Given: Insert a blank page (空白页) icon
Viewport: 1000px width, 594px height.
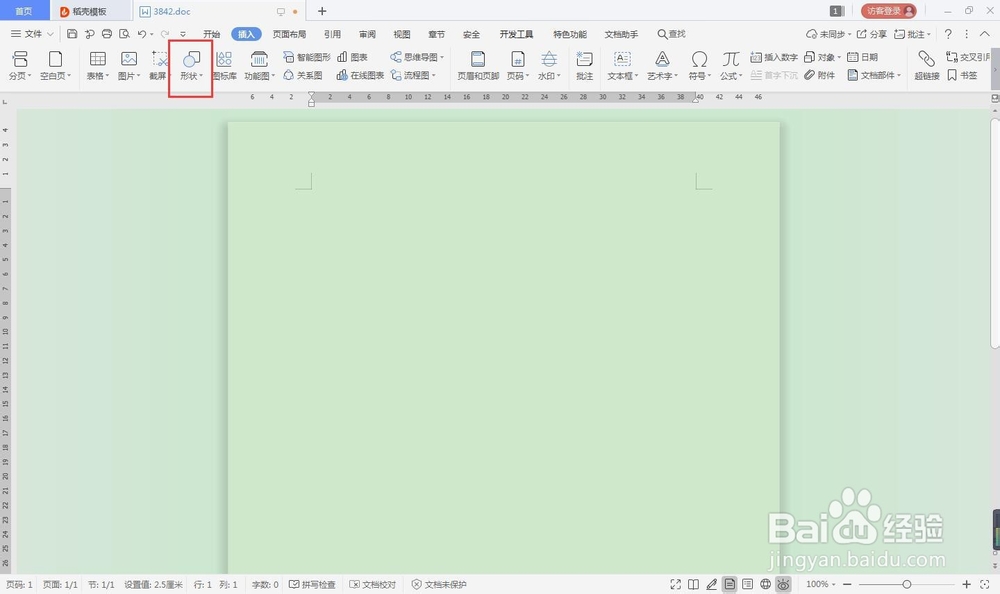Looking at the screenshot, I should click(x=55, y=65).
